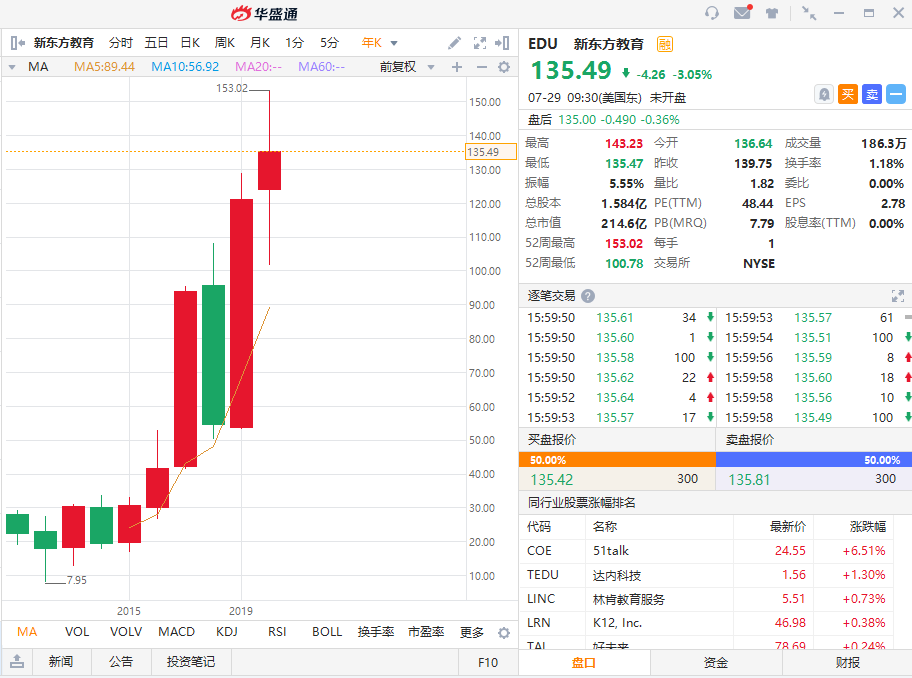Open the 公告 tab
Image resolution: width=912 pixels, height=678 pixels.
[x=120, y=662]
